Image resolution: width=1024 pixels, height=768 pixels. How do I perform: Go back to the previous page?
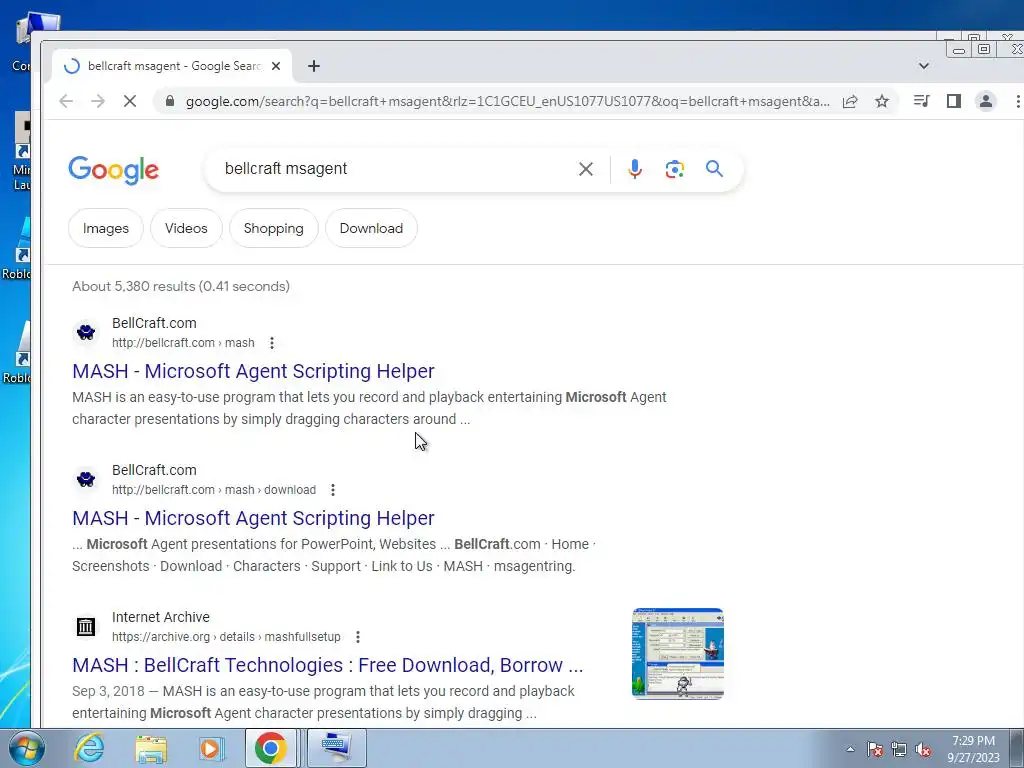[x=66, y=101]
